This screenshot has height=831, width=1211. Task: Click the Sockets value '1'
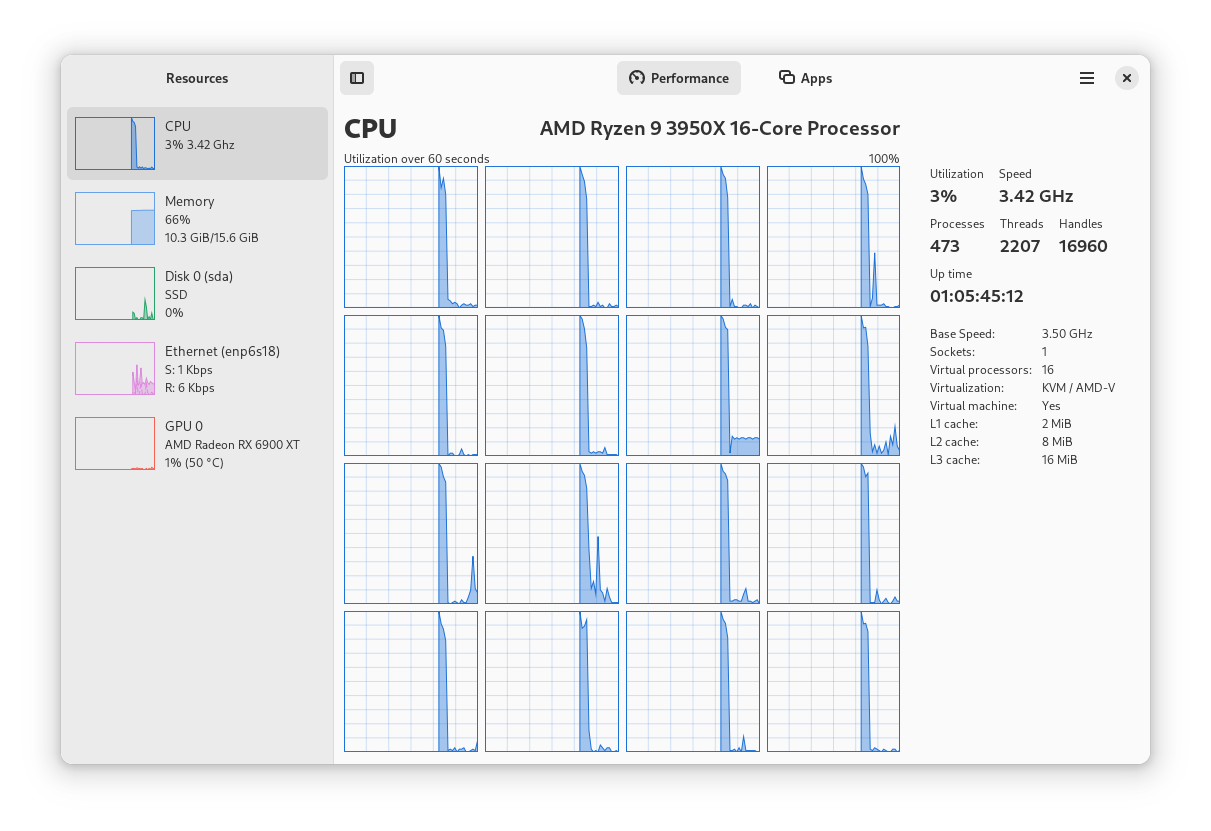pyautogui.click(x=1045, y=352)
